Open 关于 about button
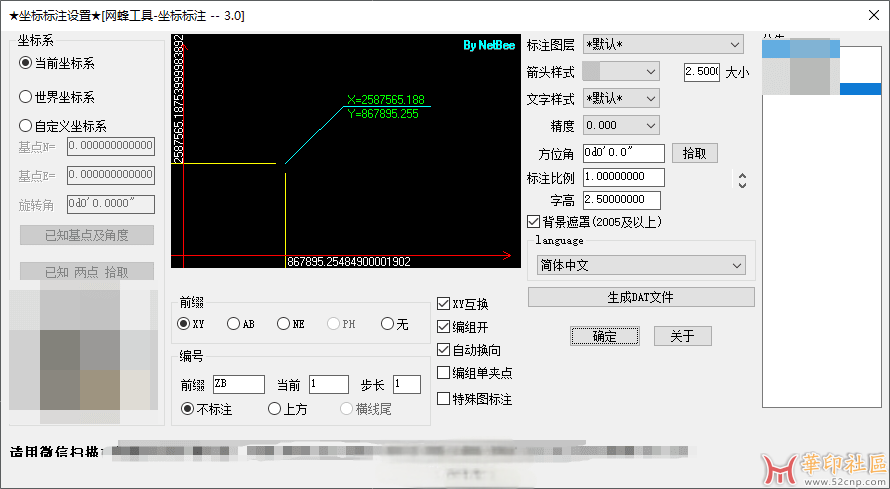Viewport: 890px width, 489px height. pos(682,336)
